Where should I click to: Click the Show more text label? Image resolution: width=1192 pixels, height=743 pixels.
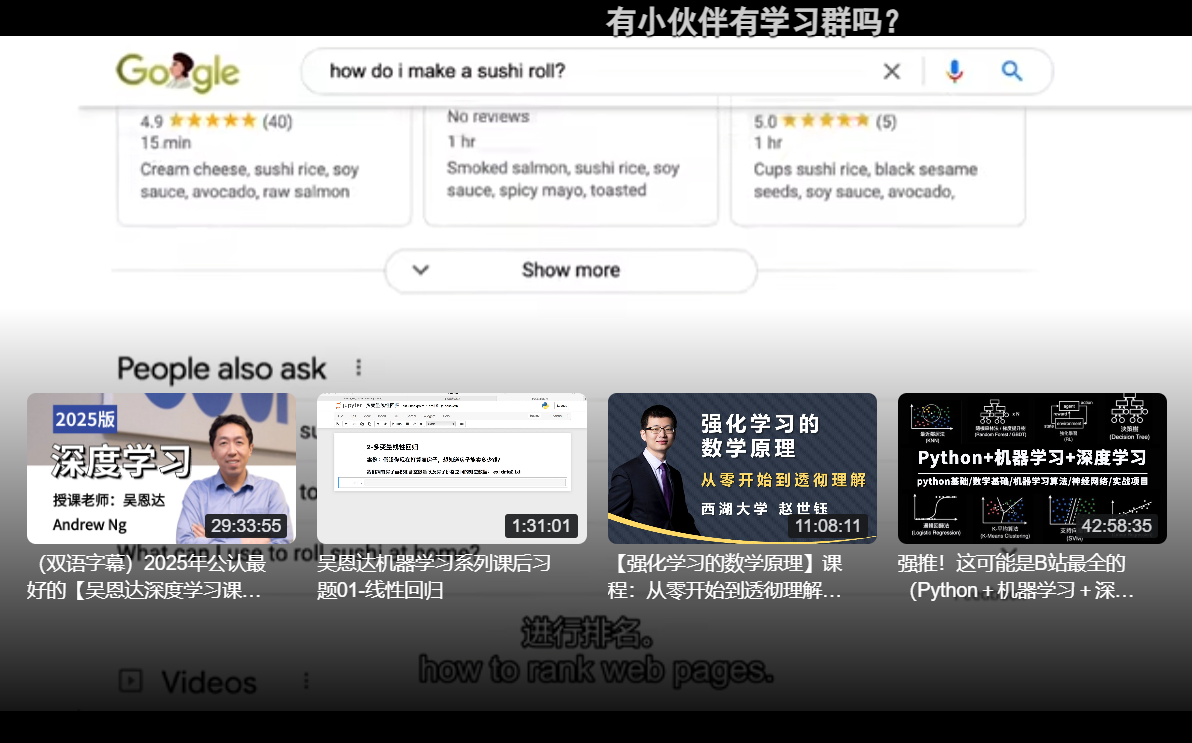coord(570,270)
